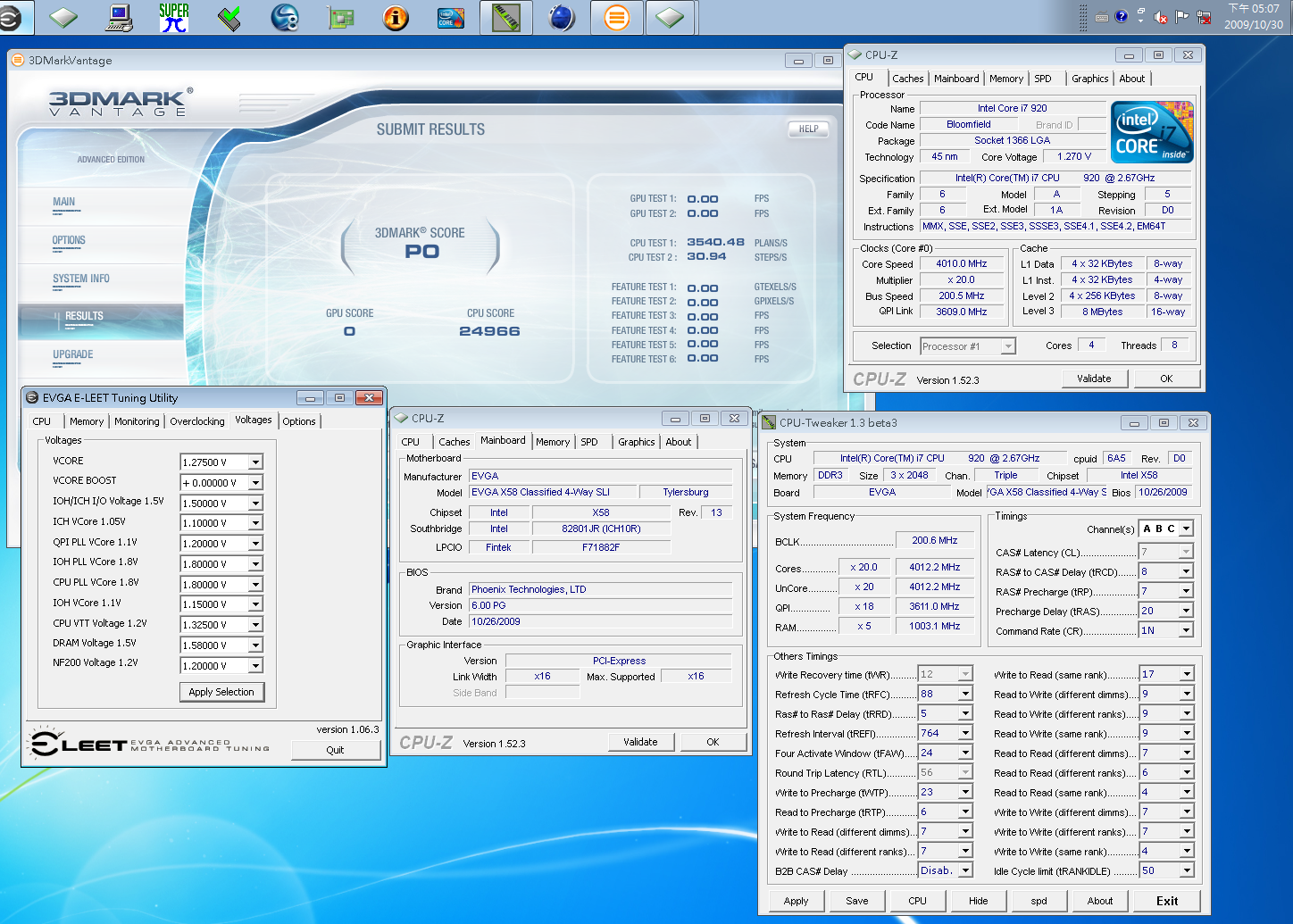This screenshot has width=1293, height=924.
Task: Click Hide button in CPU-Tweaker
Action: point(979,901)
